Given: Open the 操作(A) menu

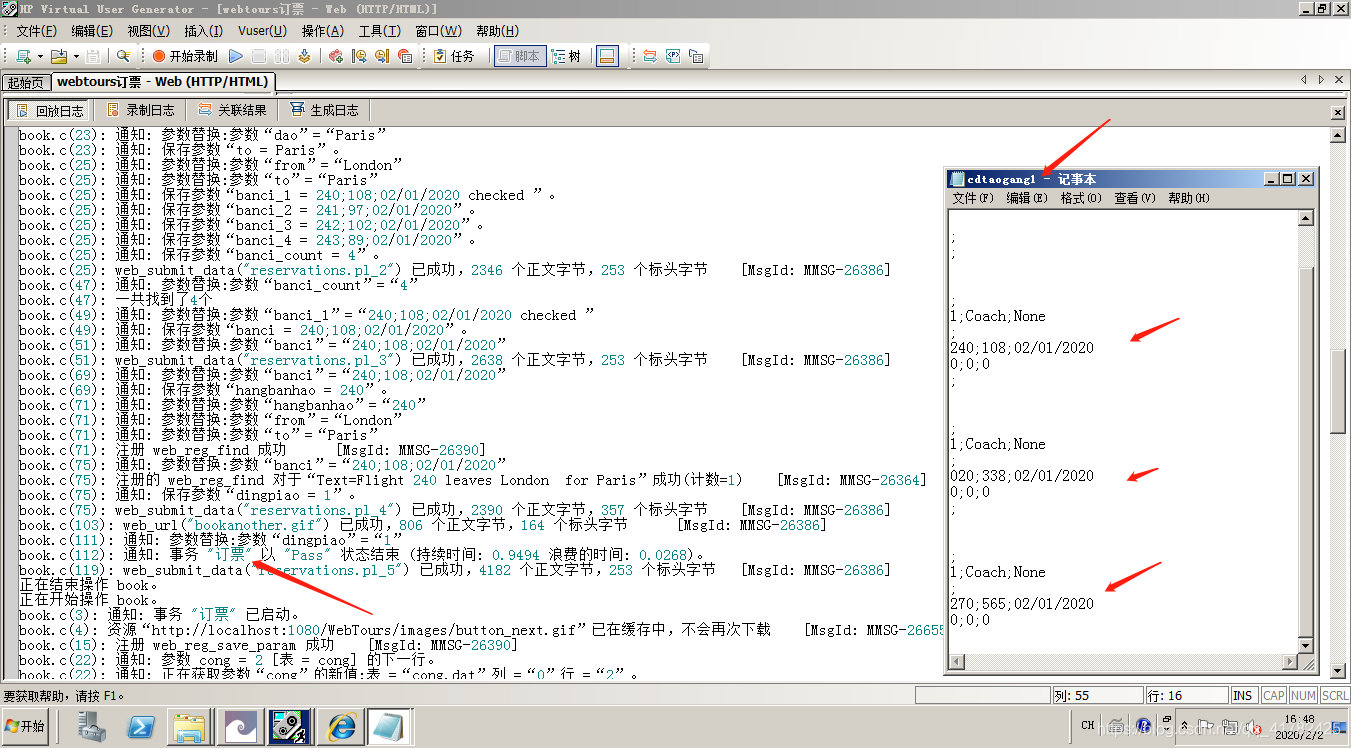Looking at the screenshot, I should pos(322,31).
